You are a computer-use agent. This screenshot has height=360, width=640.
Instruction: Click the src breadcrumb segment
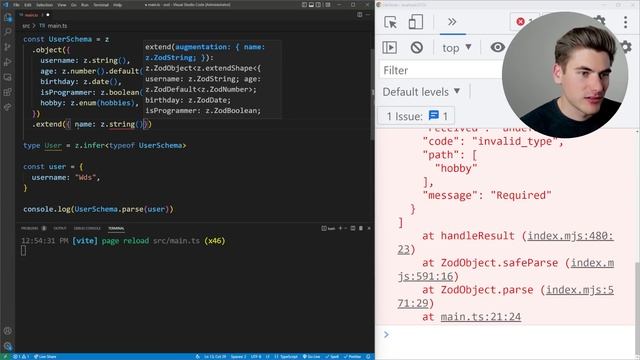26,26
